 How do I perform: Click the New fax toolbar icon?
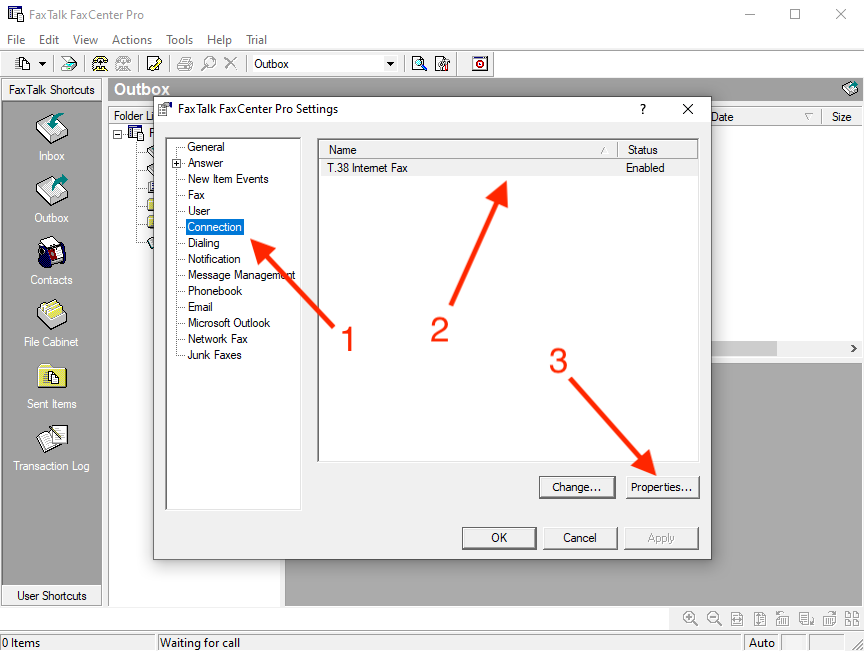coord(22,64)
